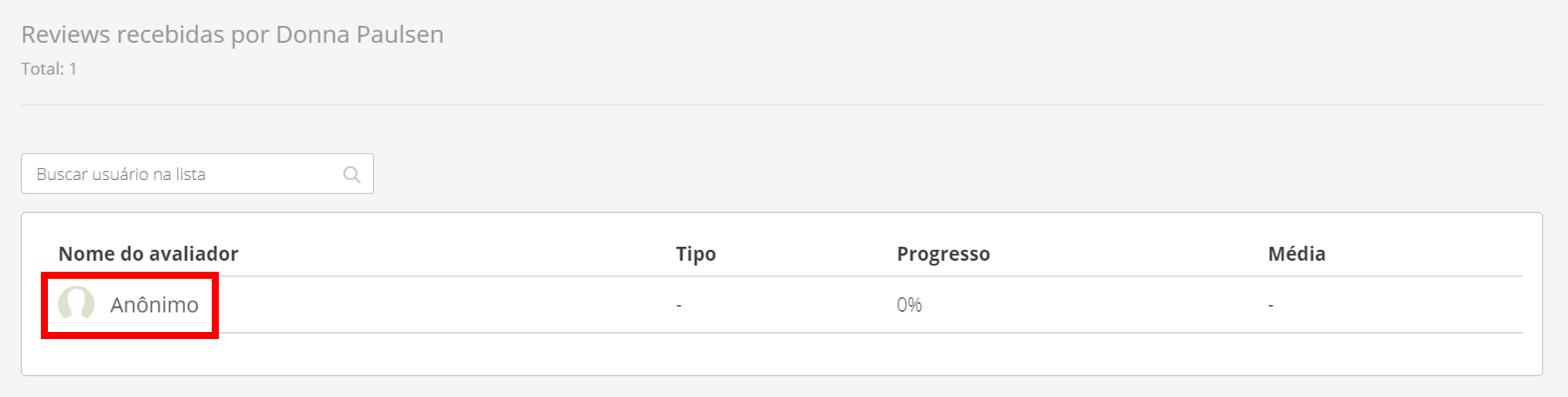Screen dimensions: 1568x397
Task: Focus the "Buscar usuário na lista" field
Action: (184, 175)
